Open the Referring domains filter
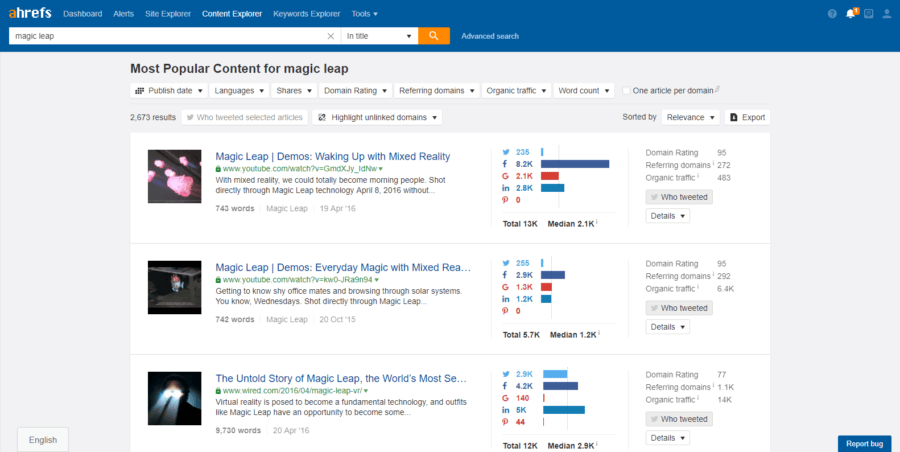The height and width of the screenshot is (452, 900). 436,91
